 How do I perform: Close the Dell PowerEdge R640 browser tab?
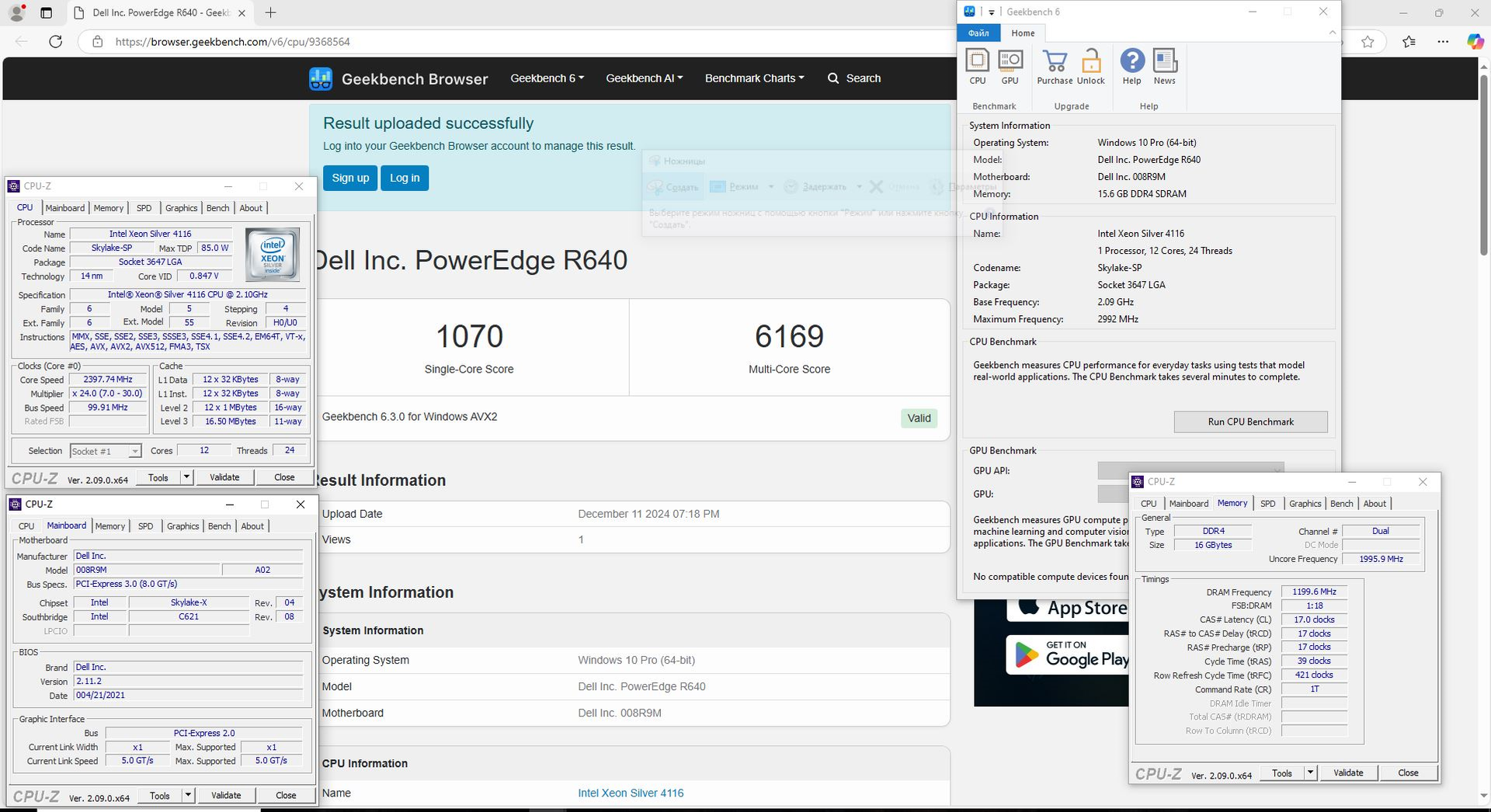(x=242, y=13)
